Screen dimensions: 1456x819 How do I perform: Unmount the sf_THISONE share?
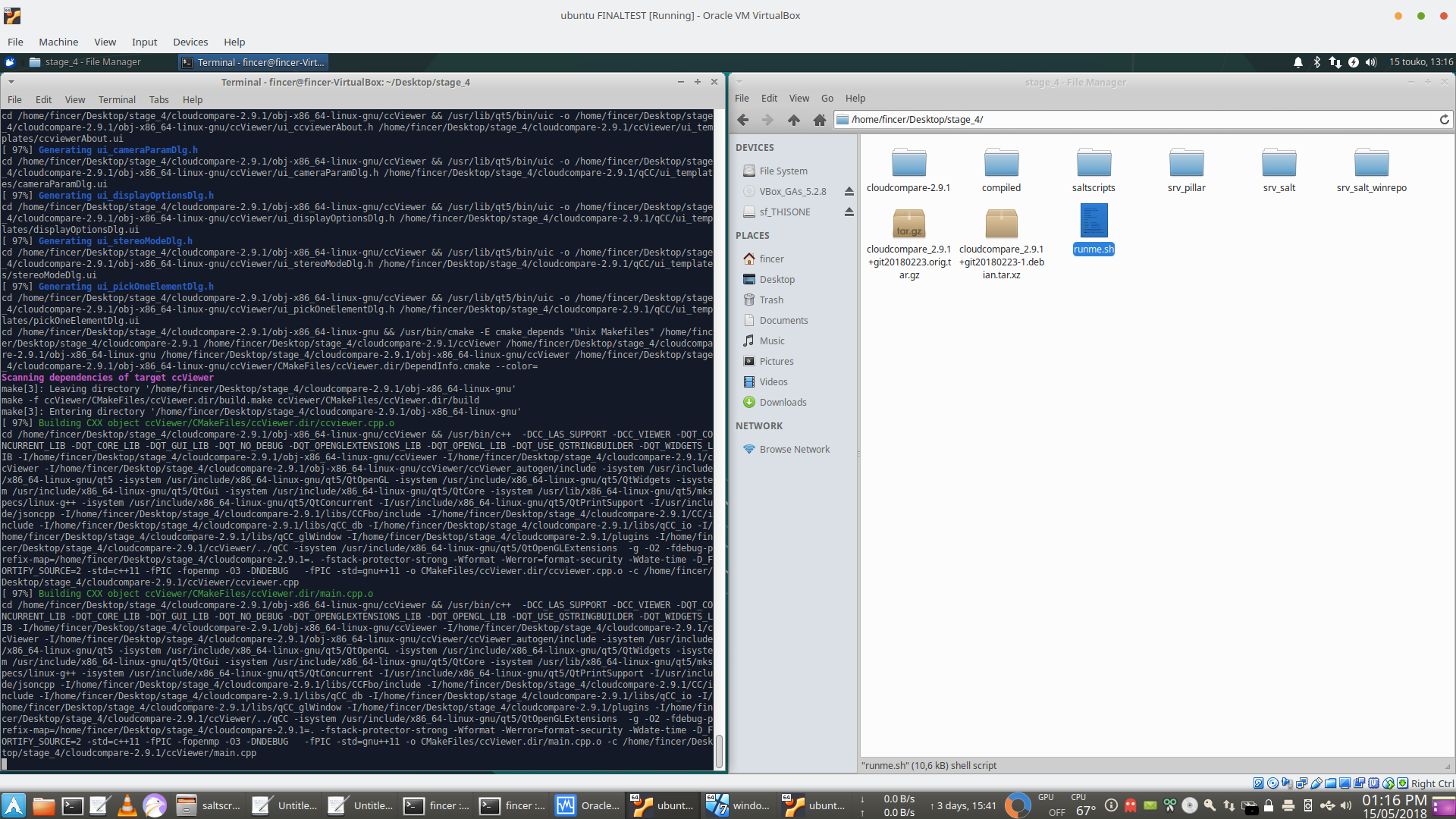tap(849, 212)
